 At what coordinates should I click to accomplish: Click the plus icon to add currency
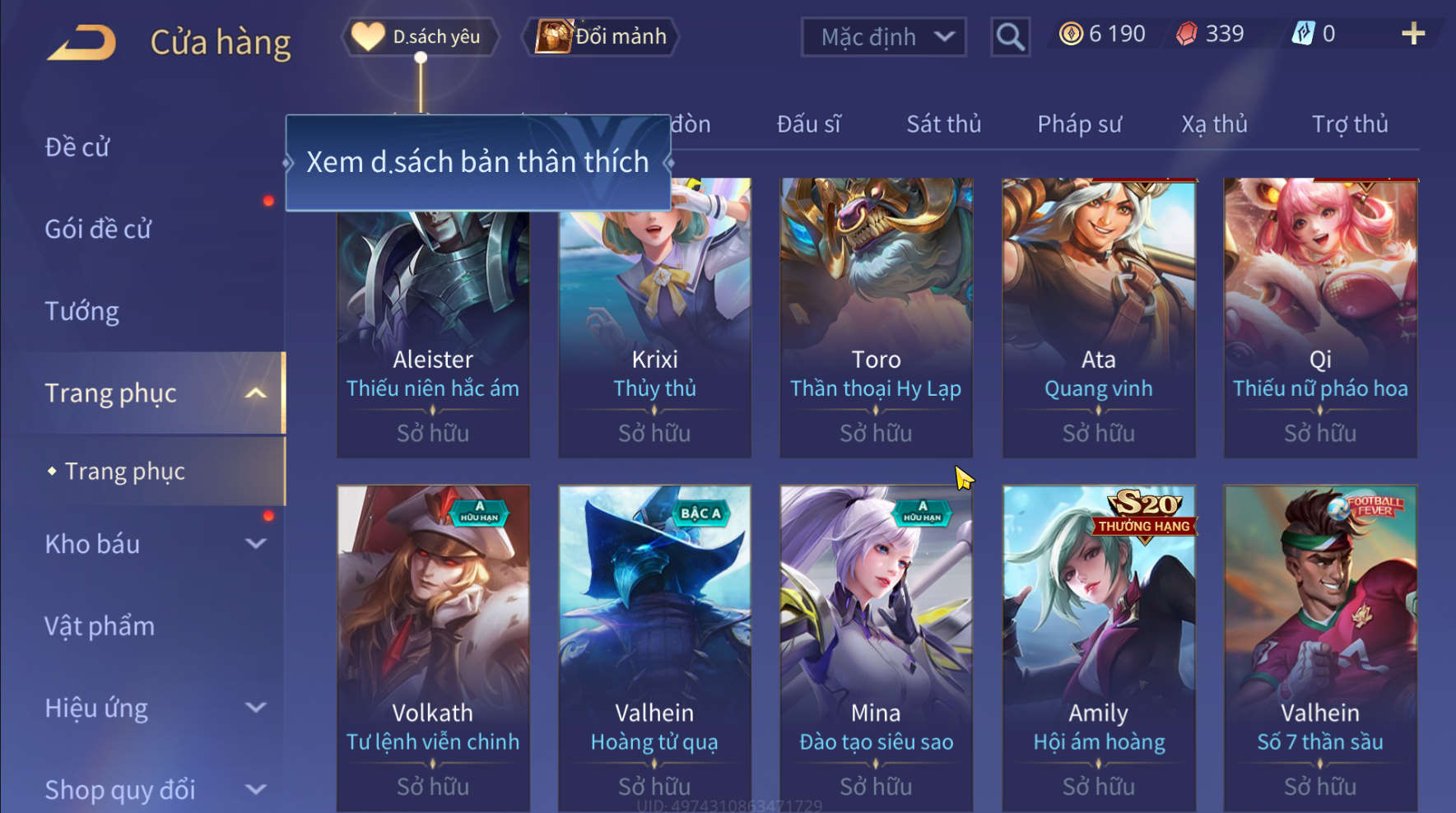pos(1412,34)
